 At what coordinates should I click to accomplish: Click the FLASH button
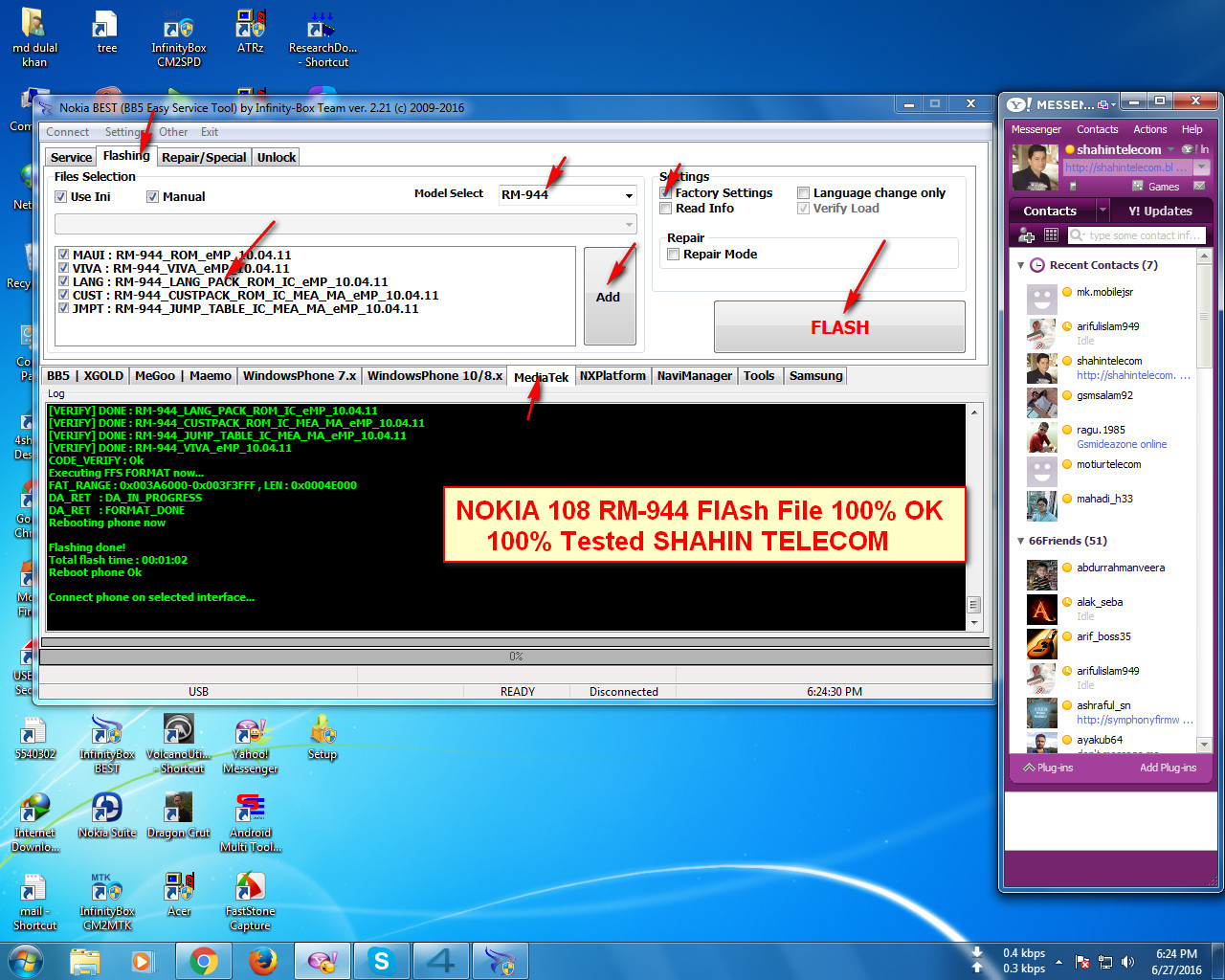coord(839,327)
